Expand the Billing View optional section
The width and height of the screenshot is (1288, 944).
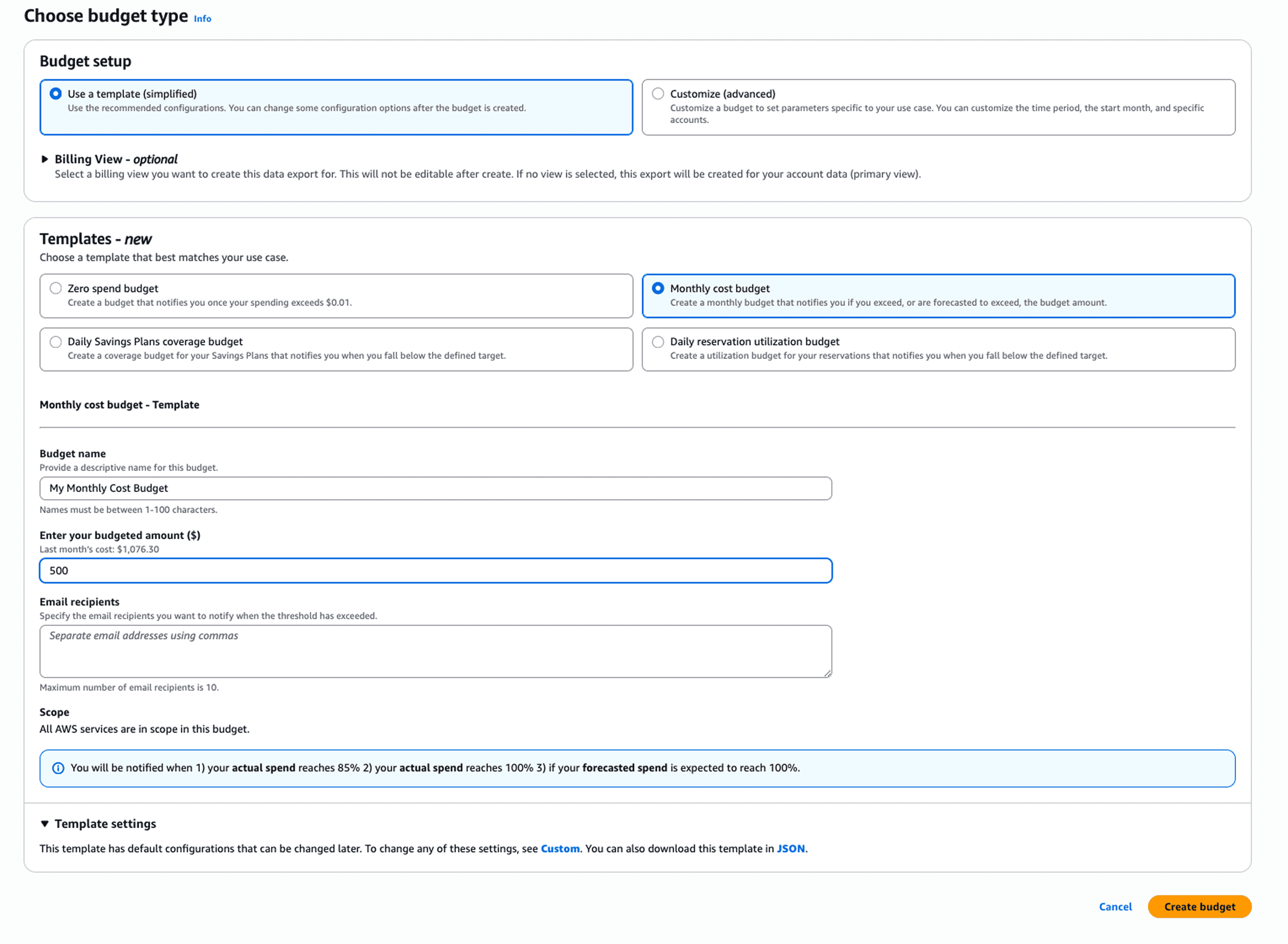click(x=116, y=159)
